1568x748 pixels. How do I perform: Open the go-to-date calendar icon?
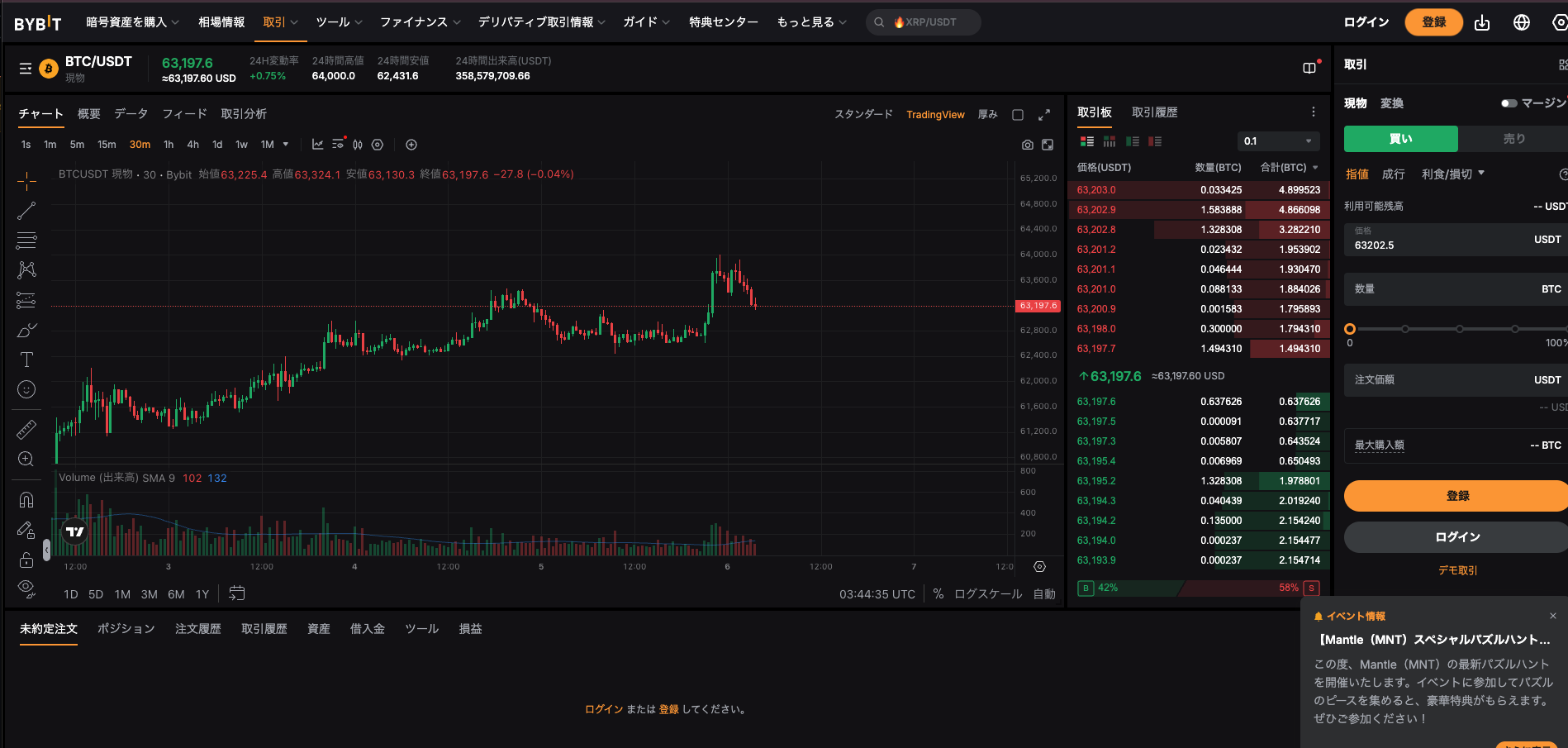237,593
